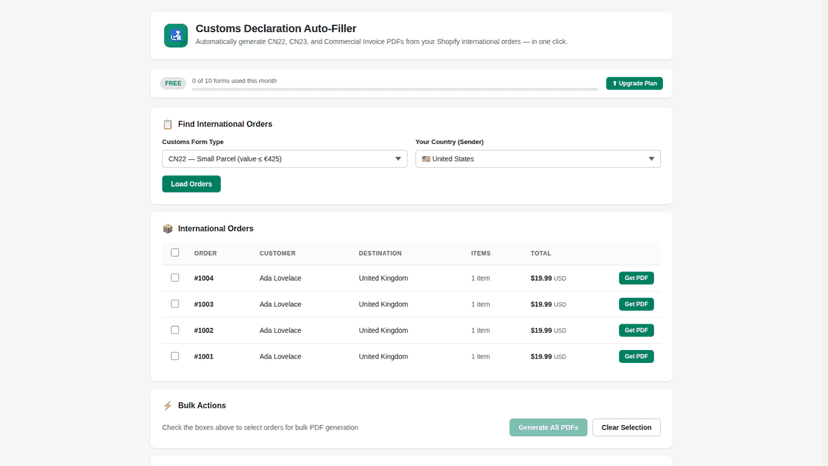828x466 pixels.
Task: Tick the select-all checkbox in table header
Action: click(x=175, y=253)
